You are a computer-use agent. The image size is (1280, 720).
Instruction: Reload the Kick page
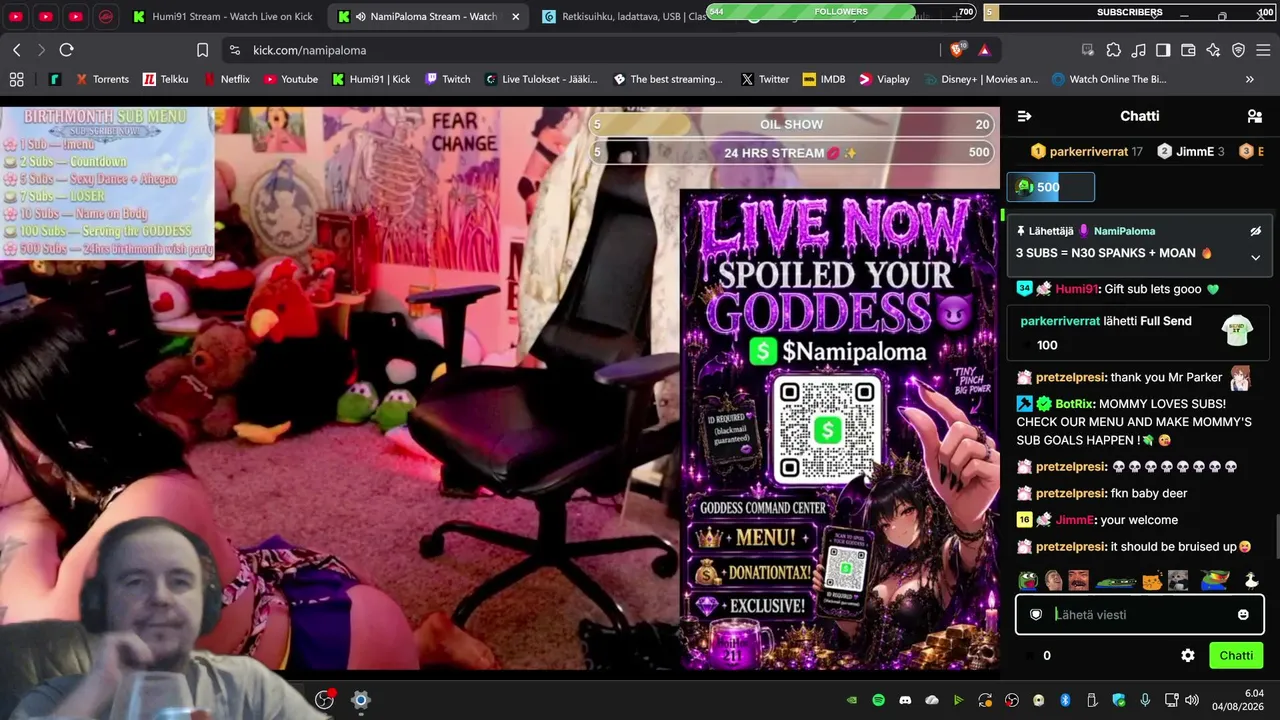(66, 50)
